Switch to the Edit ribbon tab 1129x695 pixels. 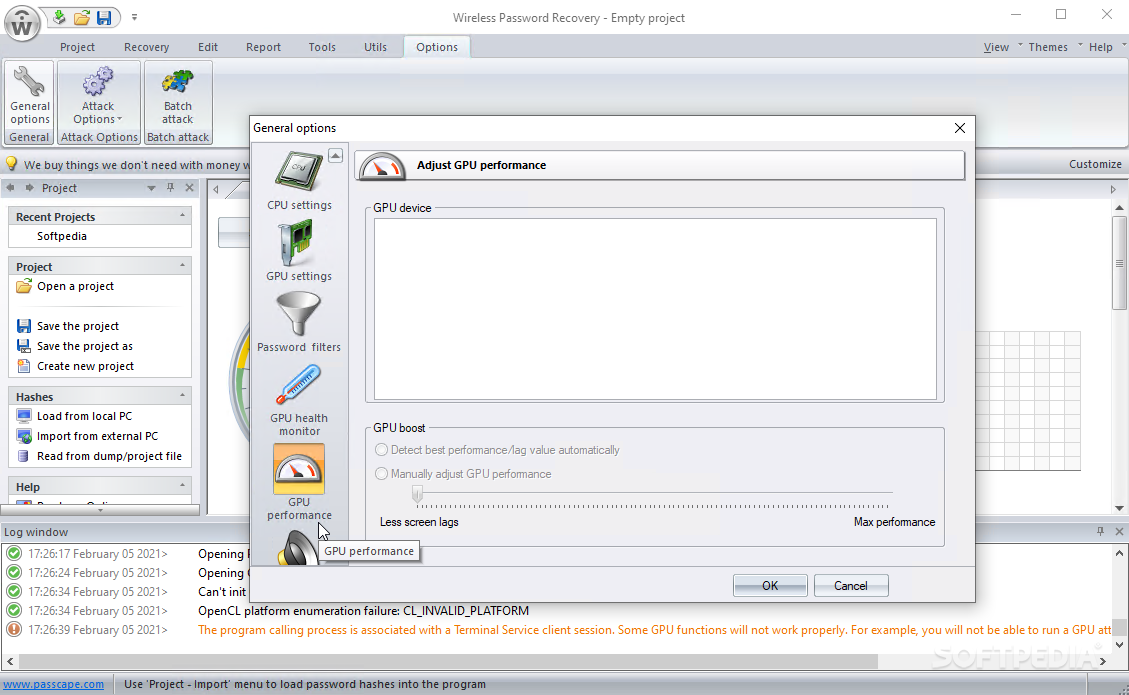point(208,47)
